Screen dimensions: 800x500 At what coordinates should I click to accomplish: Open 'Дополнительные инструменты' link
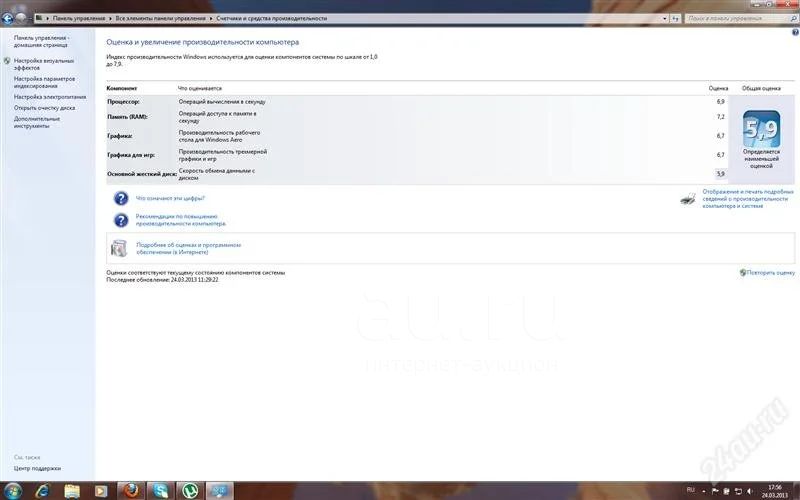[x=37, y=122]
